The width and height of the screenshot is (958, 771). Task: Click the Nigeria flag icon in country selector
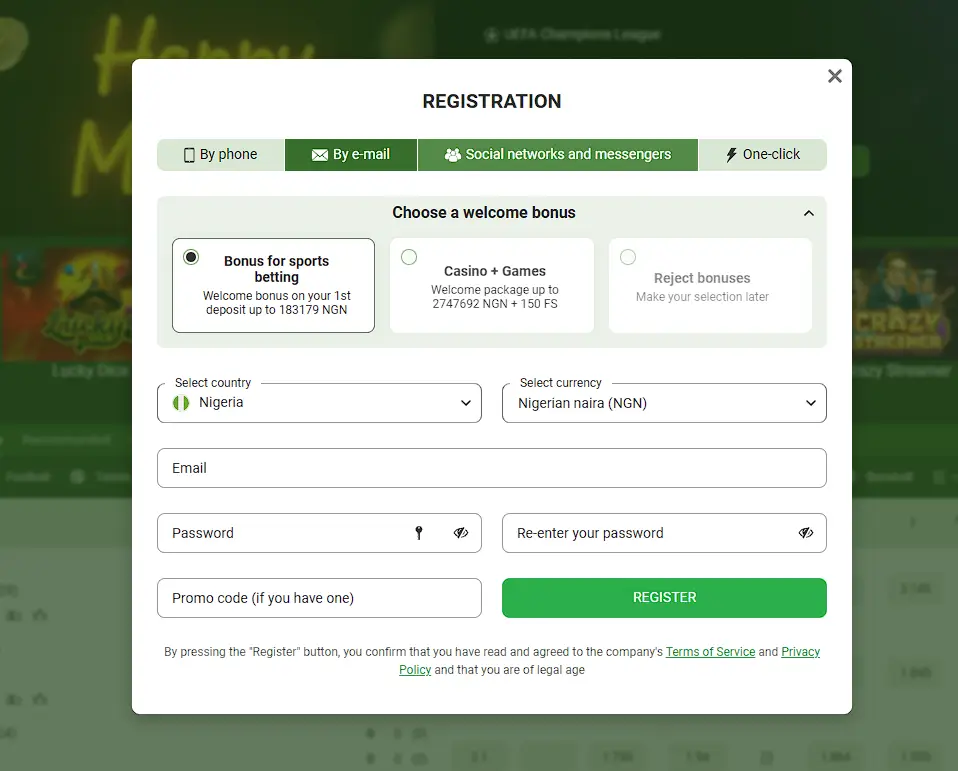(x=181, y=402)
